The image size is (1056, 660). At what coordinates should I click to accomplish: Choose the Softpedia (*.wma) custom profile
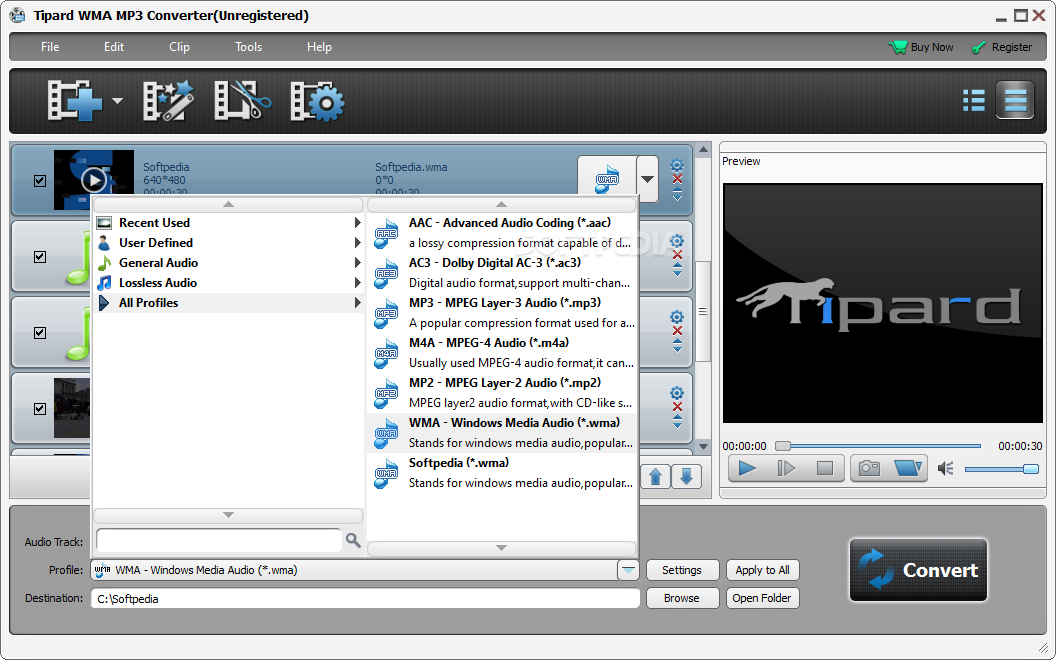502,473
